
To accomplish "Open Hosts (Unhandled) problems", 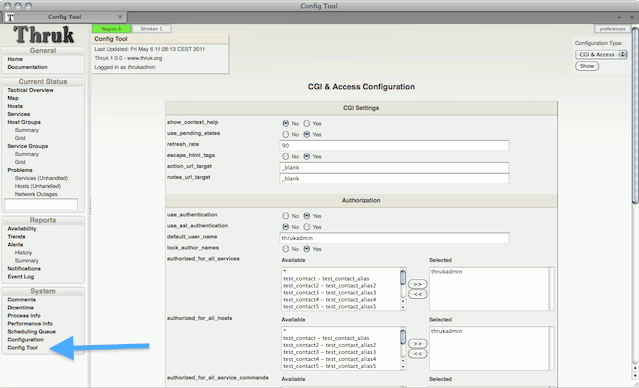I will 38,186.
